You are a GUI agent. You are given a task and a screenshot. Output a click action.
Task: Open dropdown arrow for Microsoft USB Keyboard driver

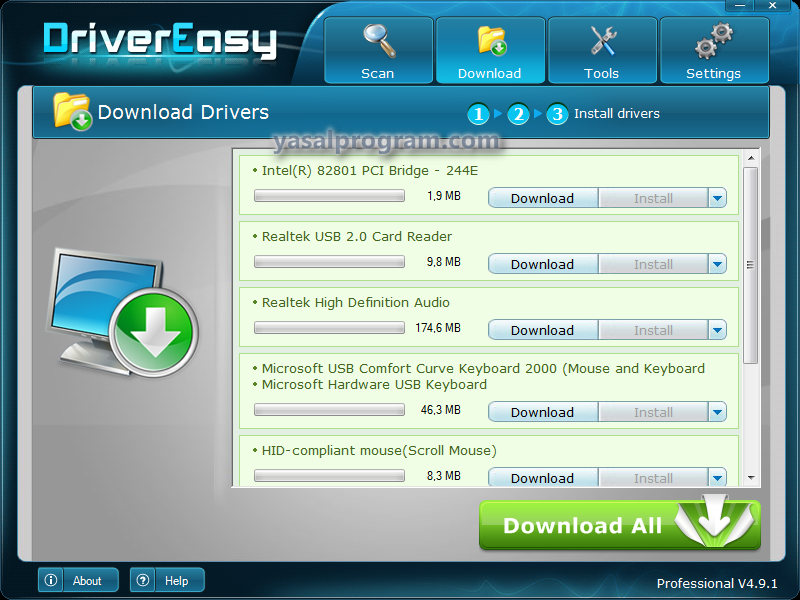[717, 412]
